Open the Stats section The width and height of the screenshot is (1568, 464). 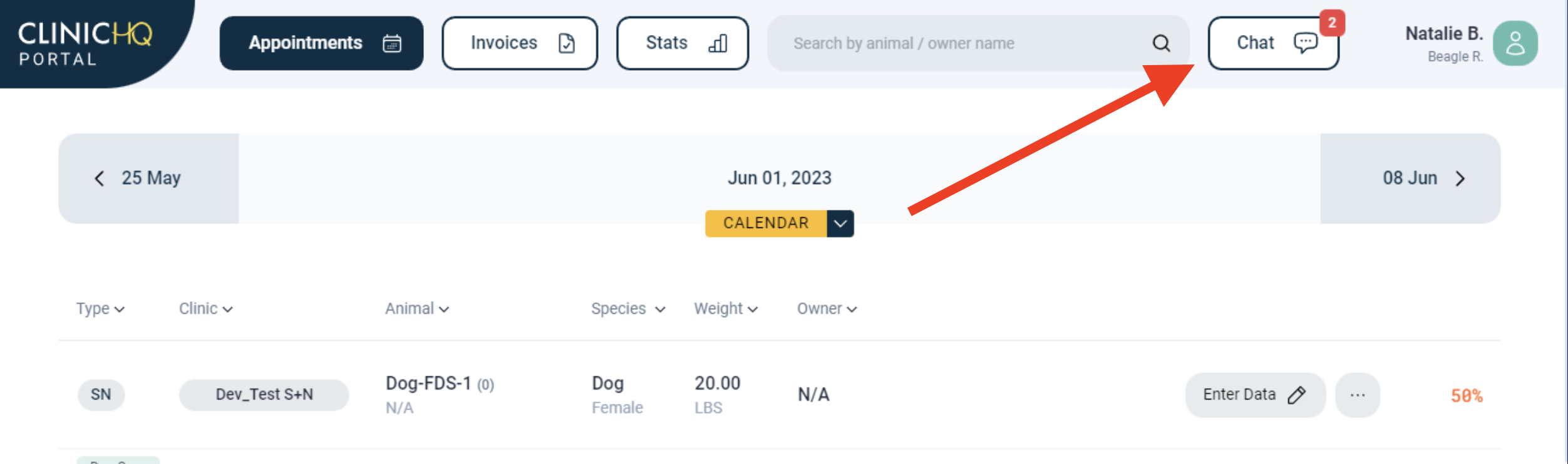(683, 43)
